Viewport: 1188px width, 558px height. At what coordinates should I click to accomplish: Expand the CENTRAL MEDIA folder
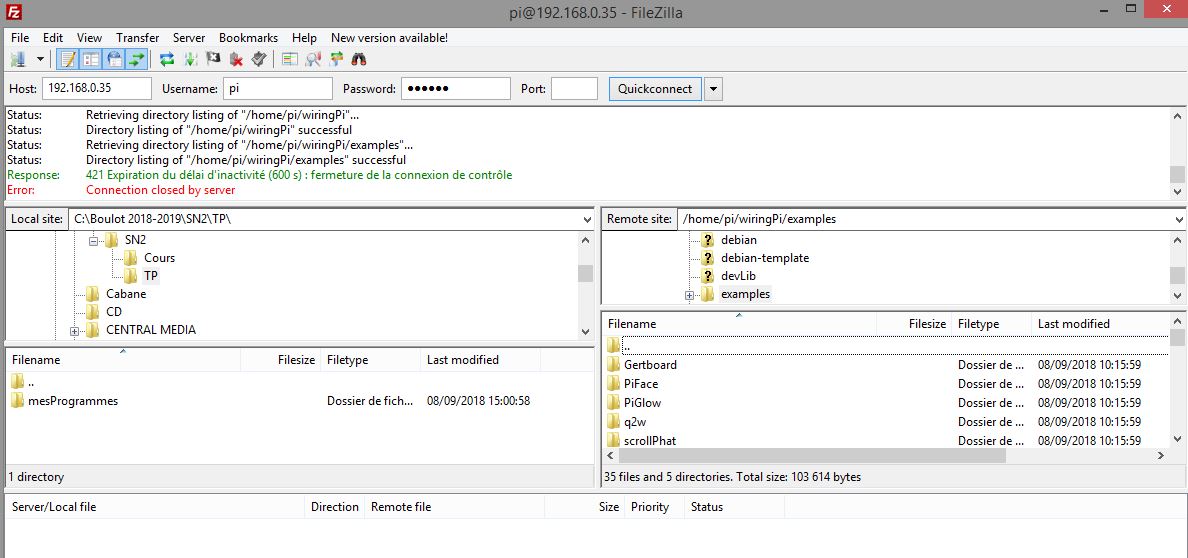tap(74, 331)
